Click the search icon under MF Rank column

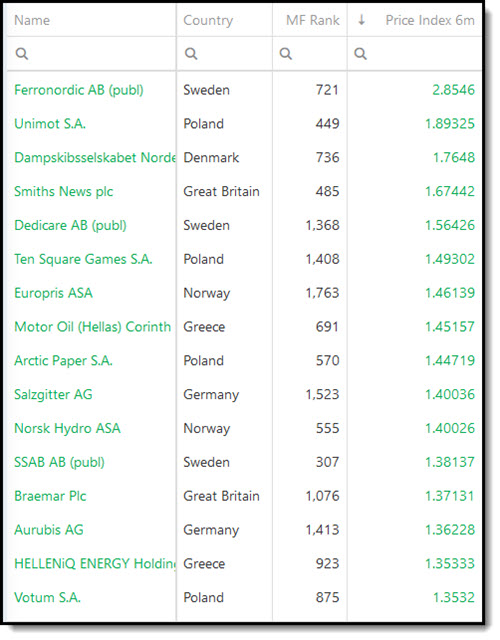(285, 53)
